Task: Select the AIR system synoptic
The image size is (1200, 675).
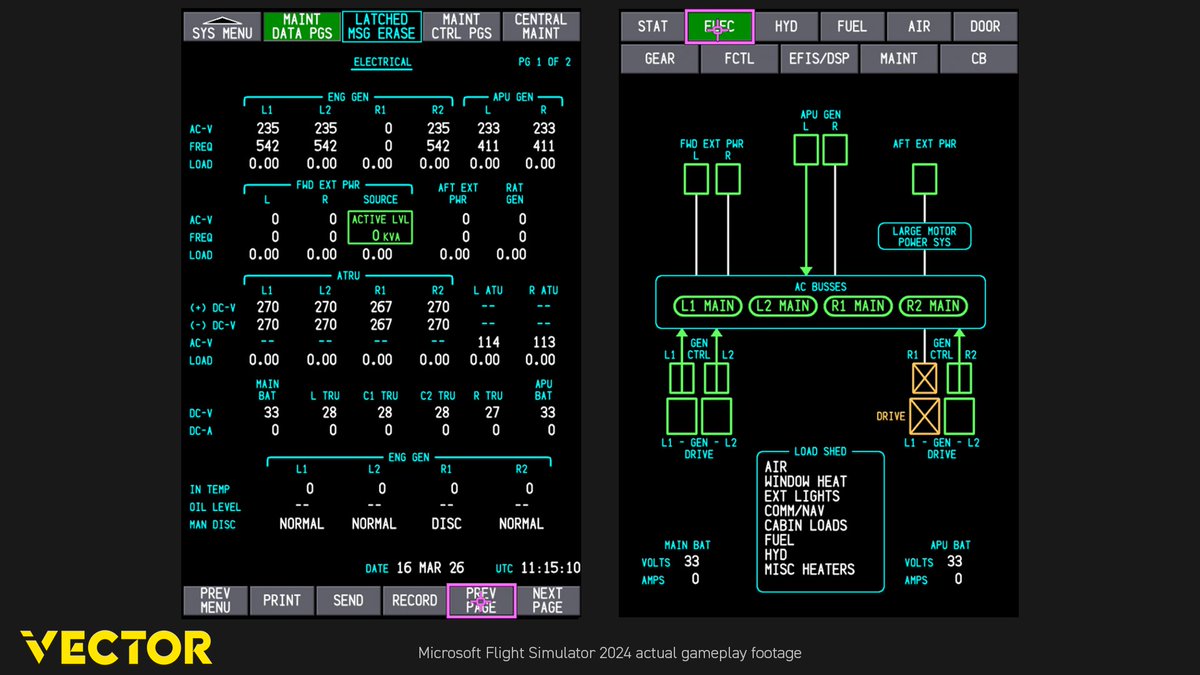Action: 919,26
